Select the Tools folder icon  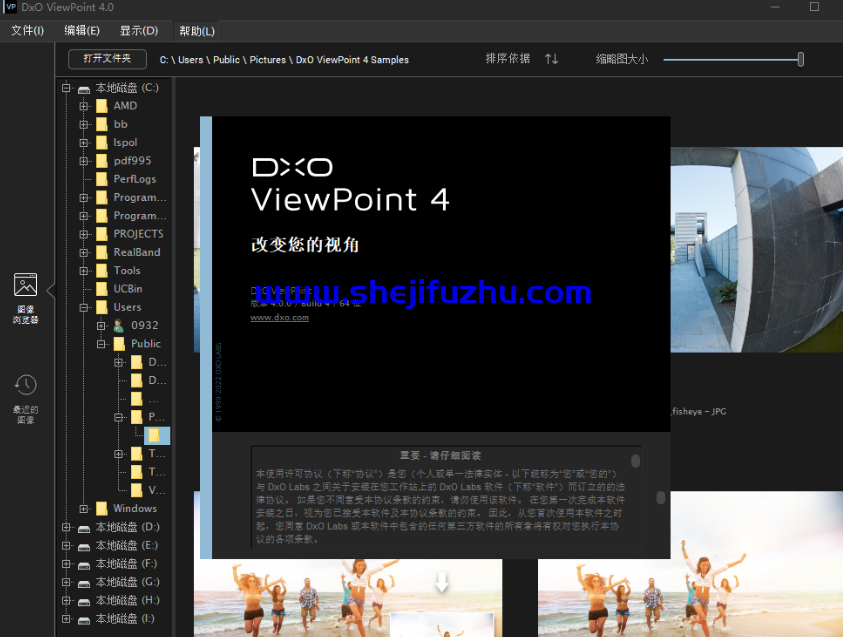pos(102,270)
